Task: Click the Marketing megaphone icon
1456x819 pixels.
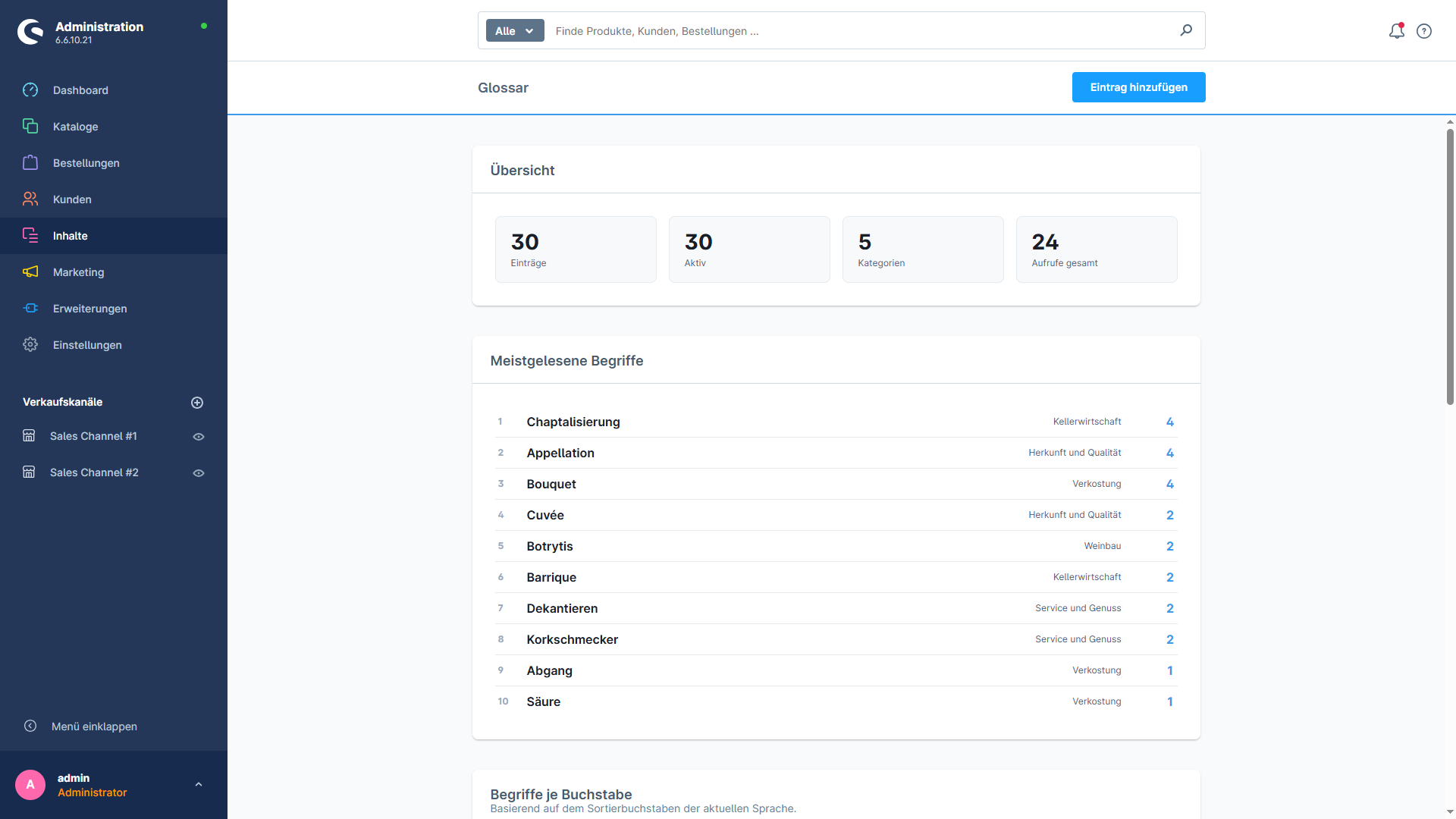Action: click(x=30, y=272)
